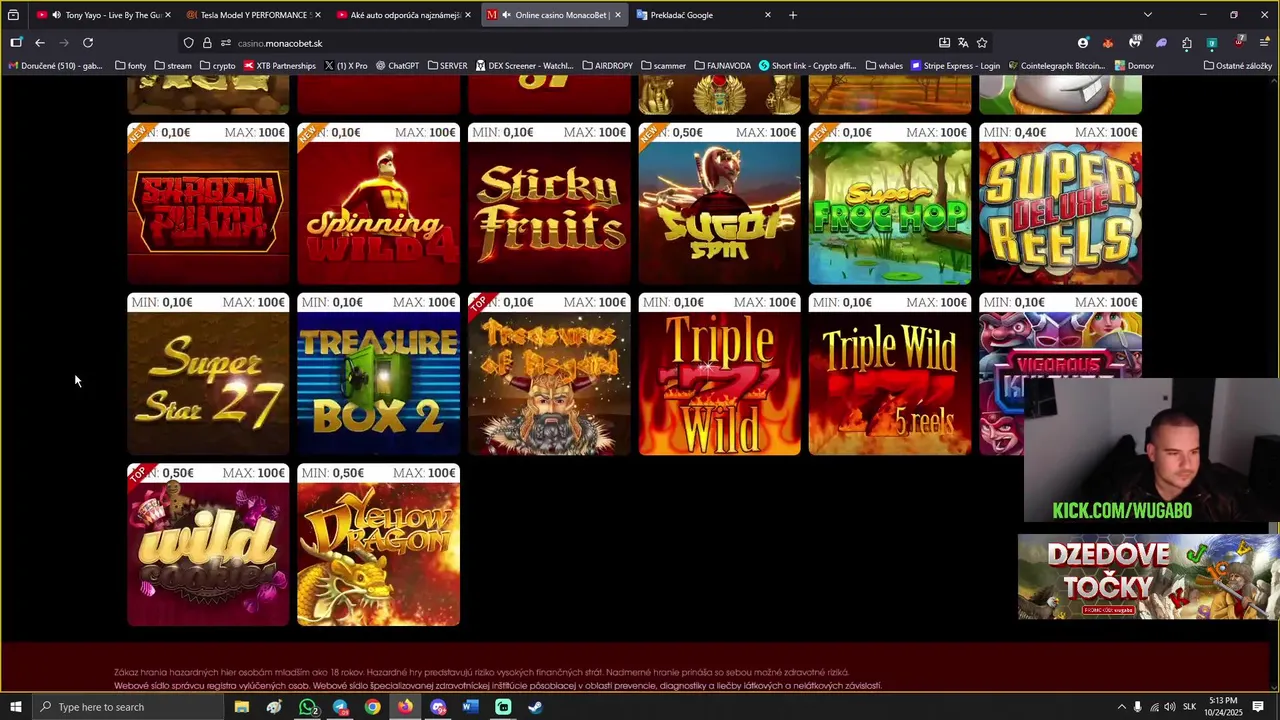Open the Firefox account icon

point(1083,43)
